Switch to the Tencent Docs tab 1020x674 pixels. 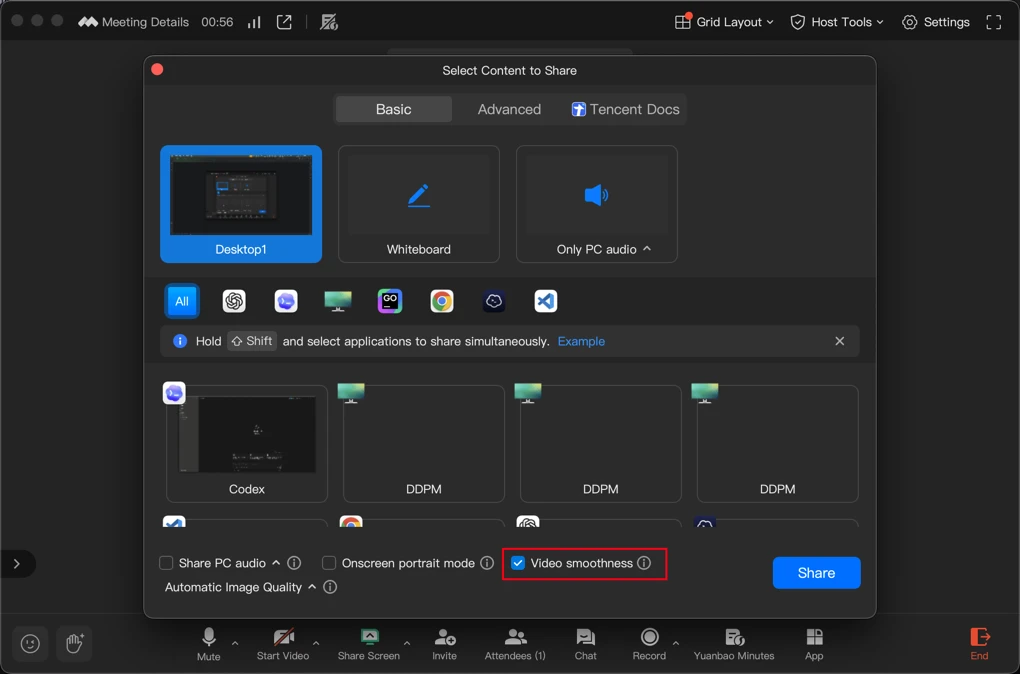click(625, 109)
